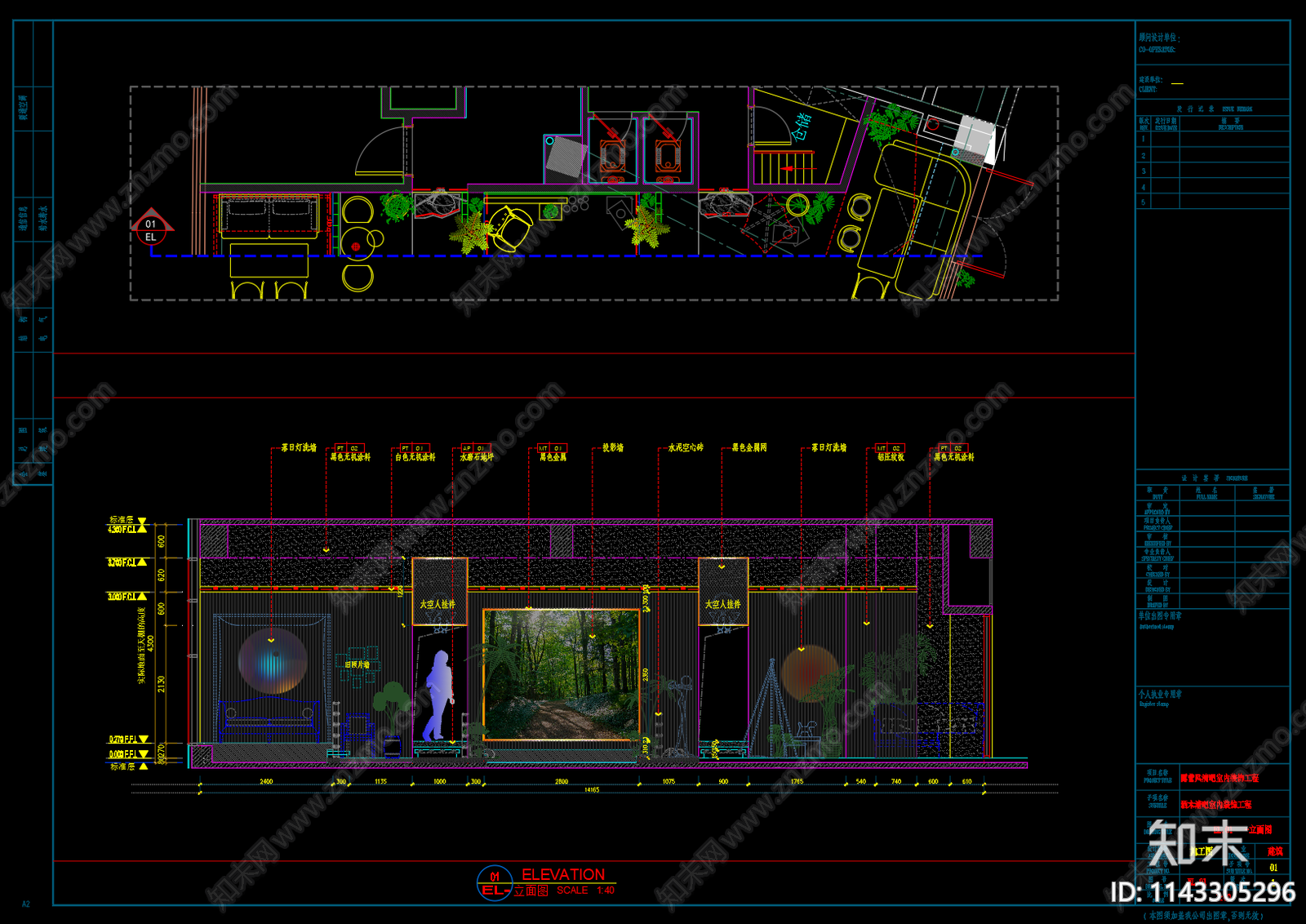Click the MT 01 material tag
Viewport: 1306px width, 924px height.
(552, 448)
